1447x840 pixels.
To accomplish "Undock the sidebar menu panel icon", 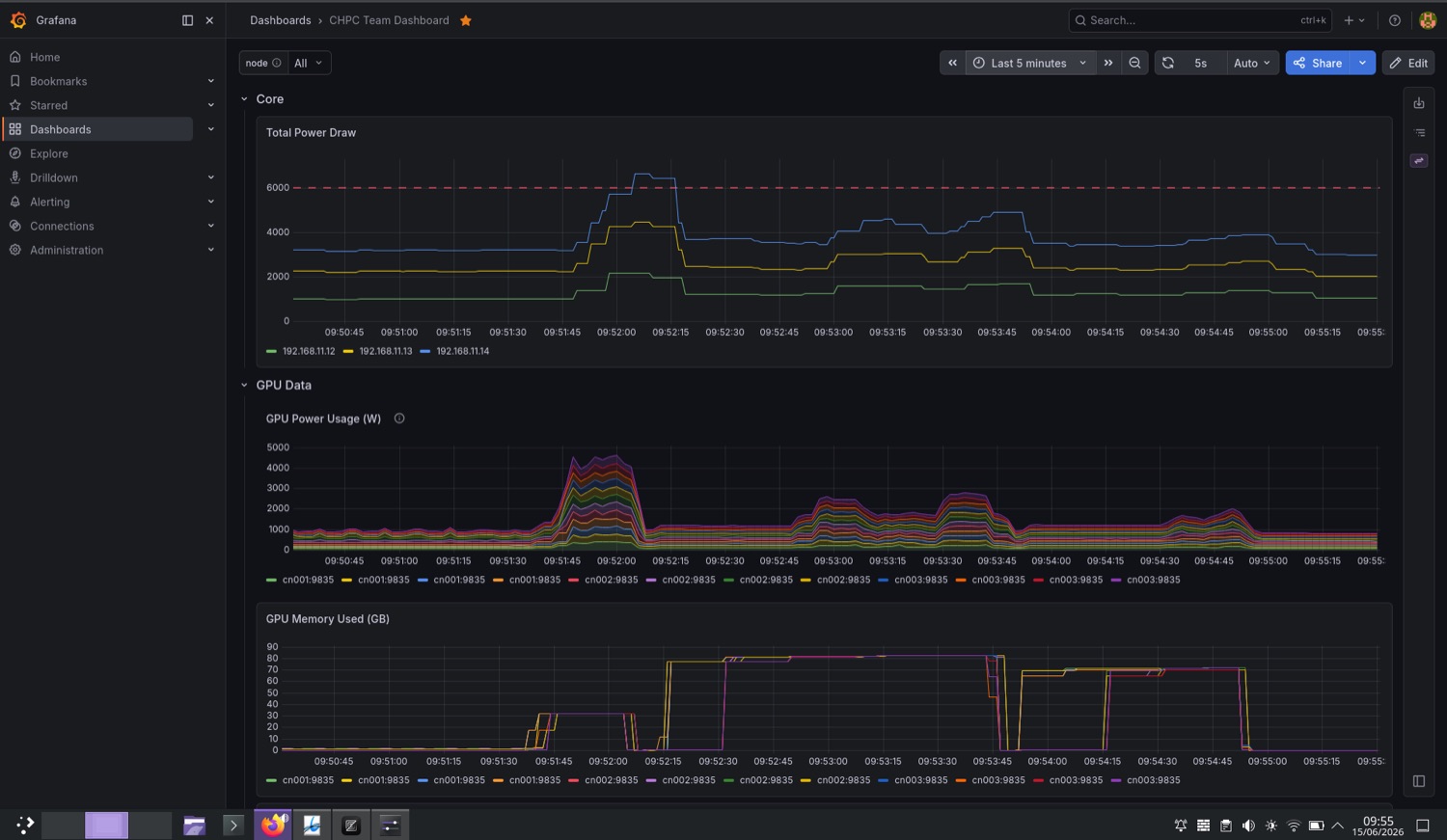I will click(187, 20).
